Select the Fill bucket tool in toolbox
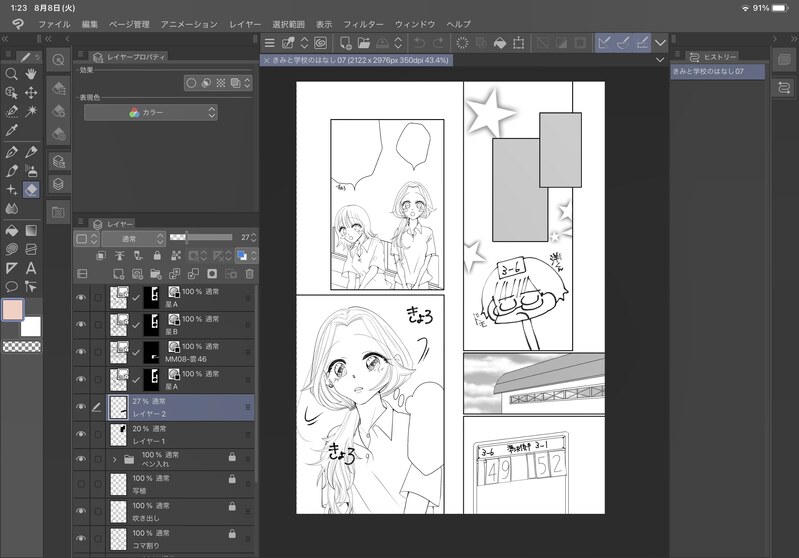The height and width of the screenshot is (558, 799). 11,231
